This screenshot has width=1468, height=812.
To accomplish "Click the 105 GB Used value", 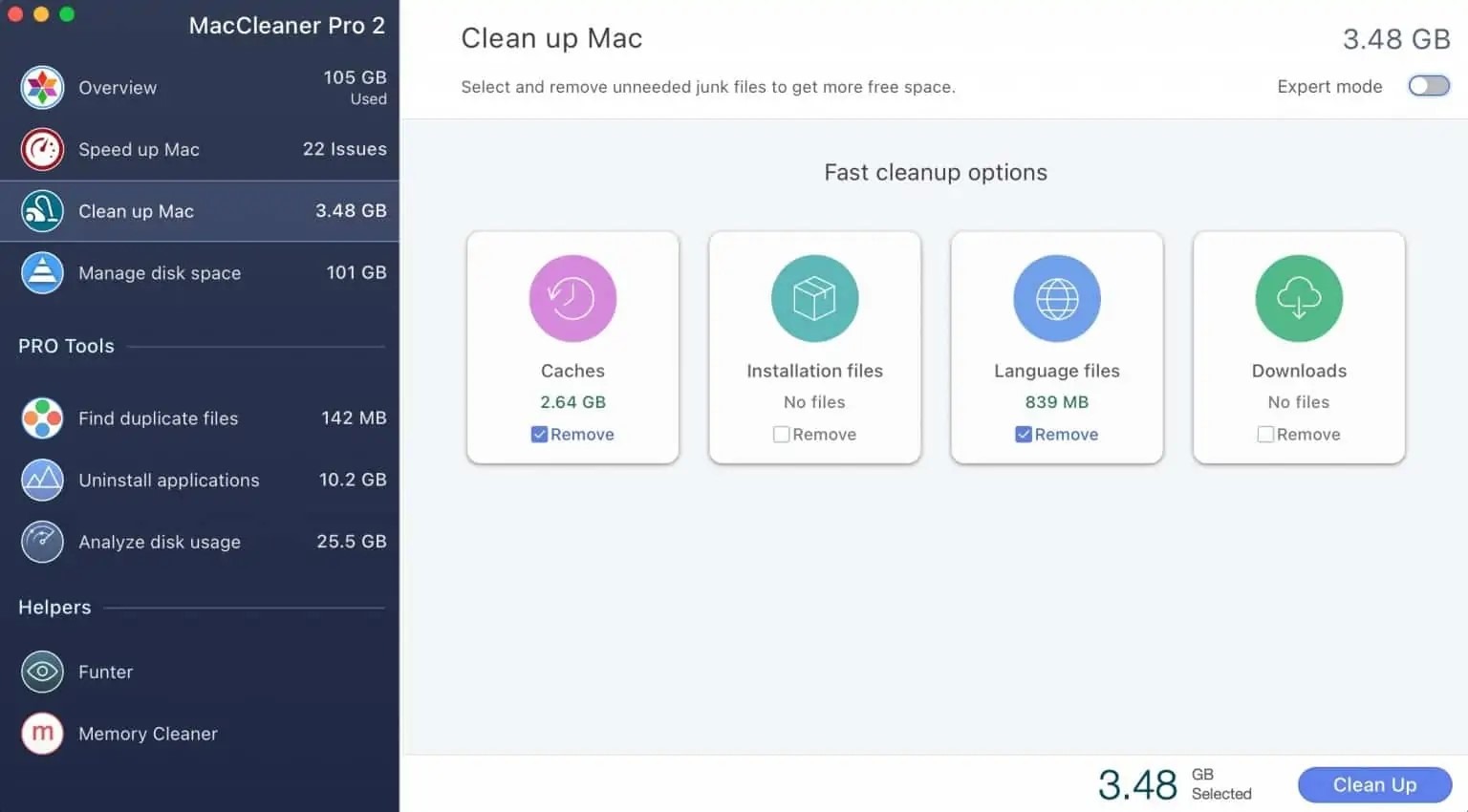I will coord(355,86).
